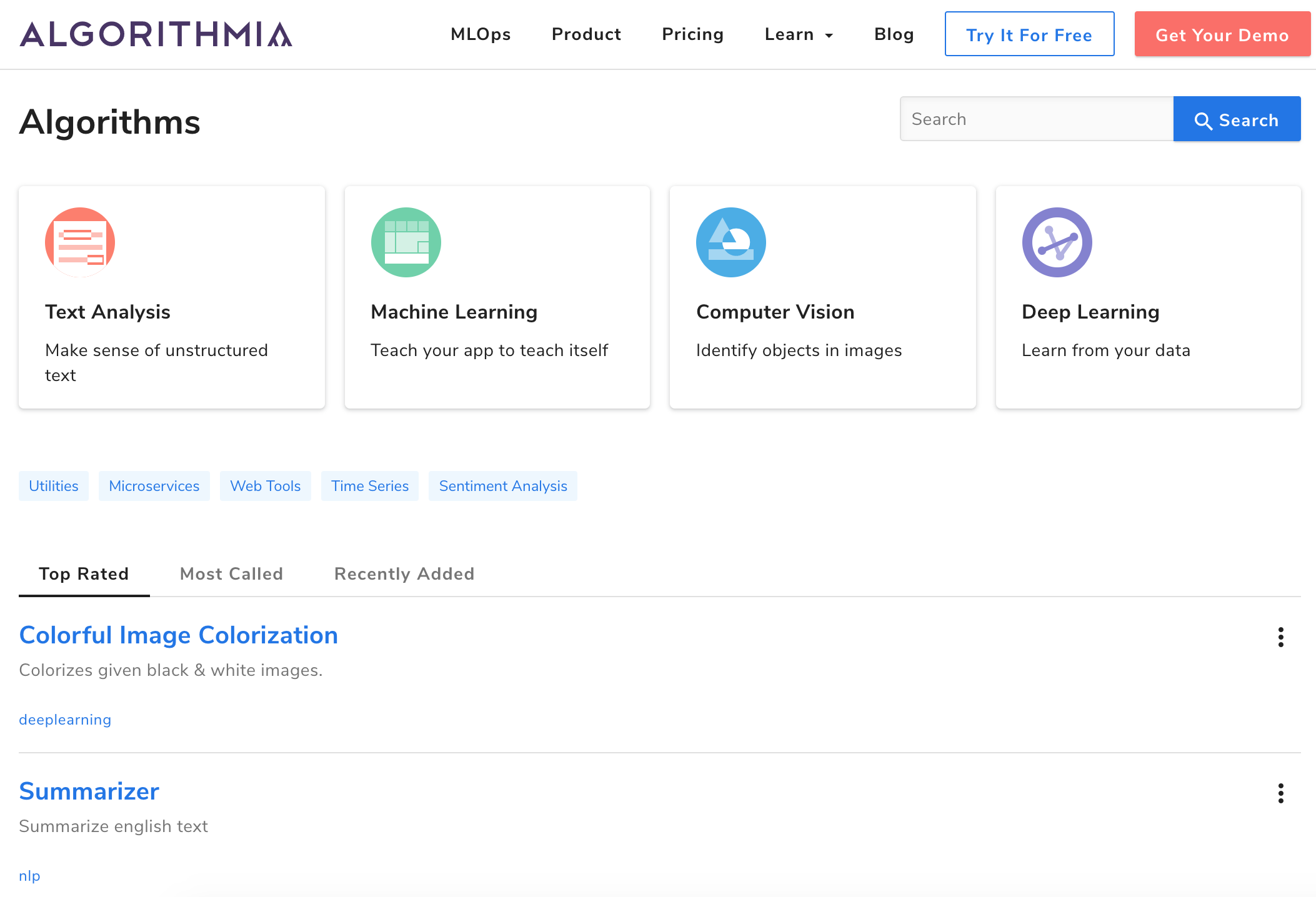Click the Get Your Demo button
Image resolution: width=1316 pixels, height=897 pixels.
1222,34
